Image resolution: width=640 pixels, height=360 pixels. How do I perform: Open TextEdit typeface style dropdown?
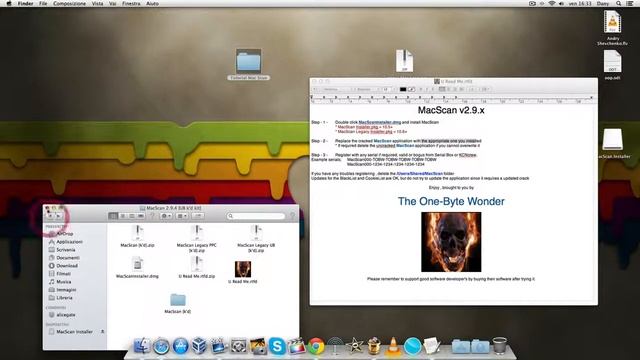(x=368, y=89)
